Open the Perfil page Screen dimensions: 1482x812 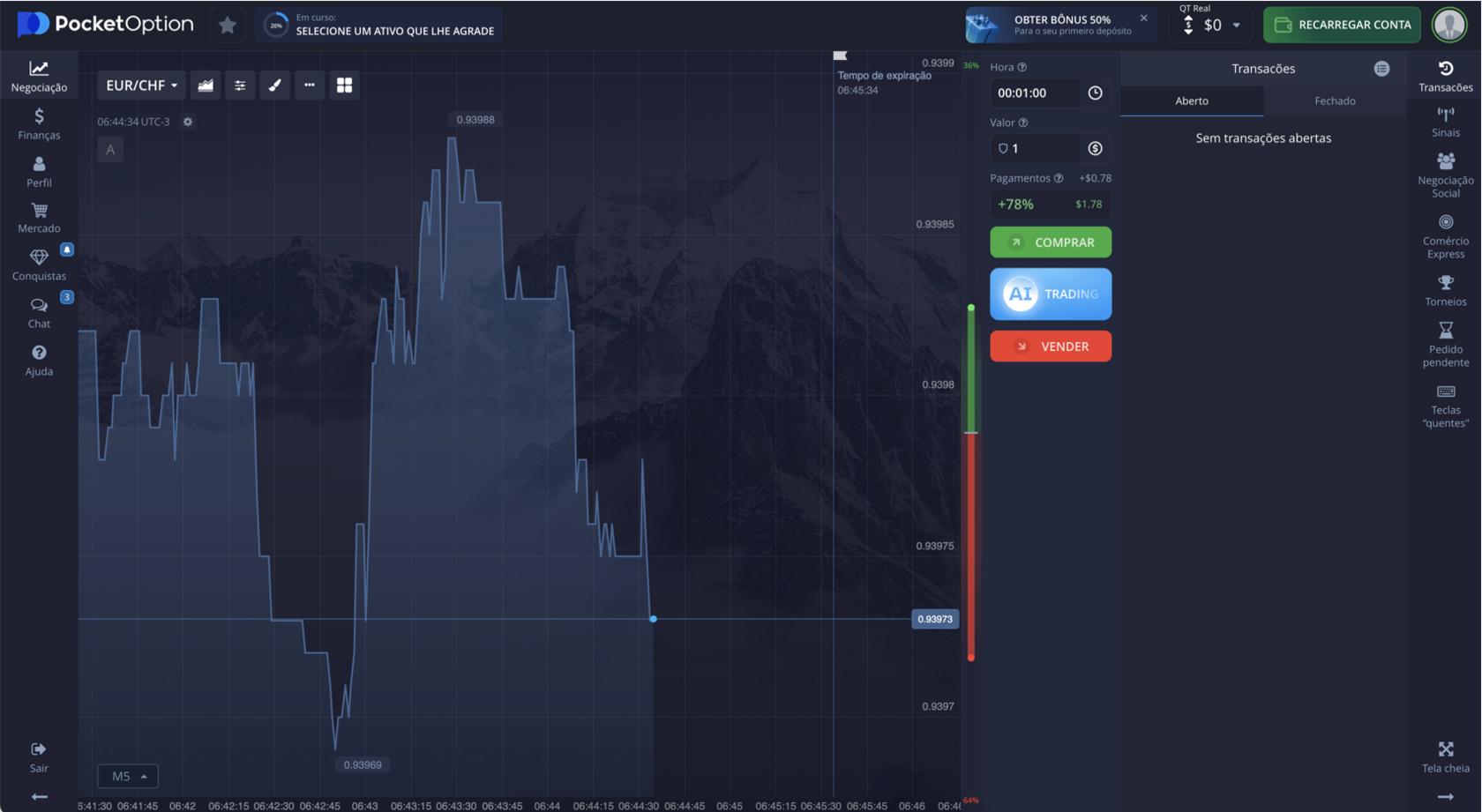(39, 171)
